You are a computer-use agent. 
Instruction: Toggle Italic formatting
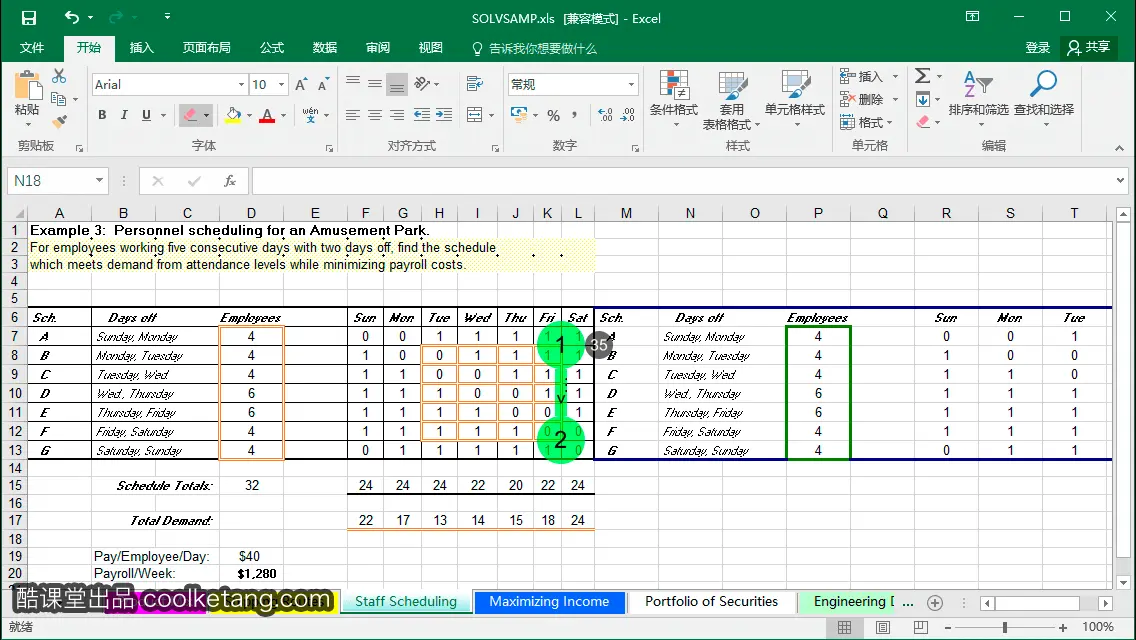point(124,115)
